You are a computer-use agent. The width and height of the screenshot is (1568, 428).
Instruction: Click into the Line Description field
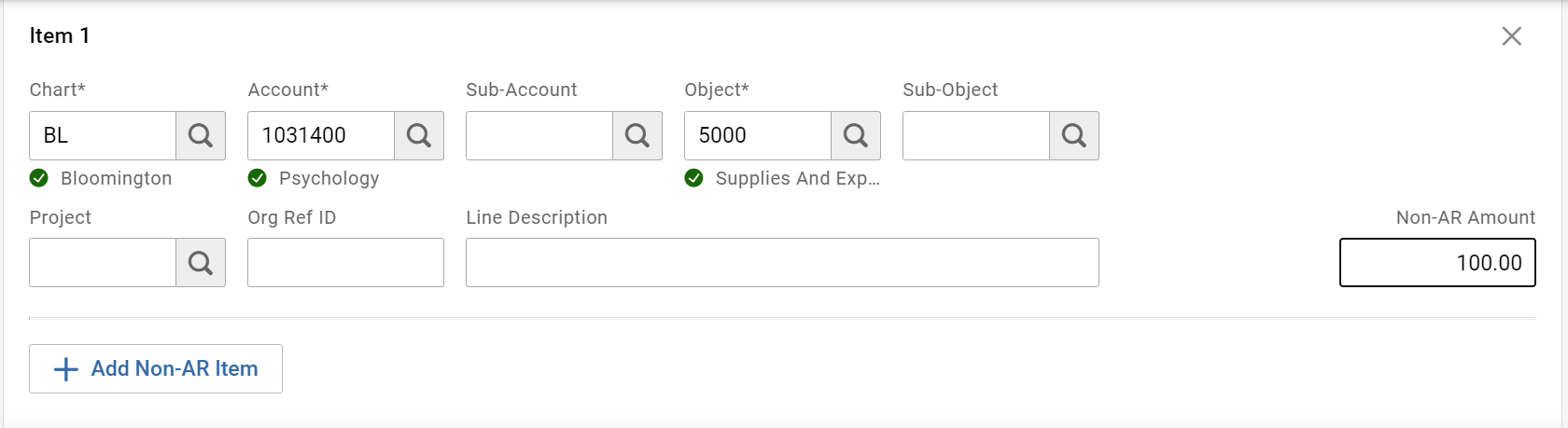click(x=782, y=262)
